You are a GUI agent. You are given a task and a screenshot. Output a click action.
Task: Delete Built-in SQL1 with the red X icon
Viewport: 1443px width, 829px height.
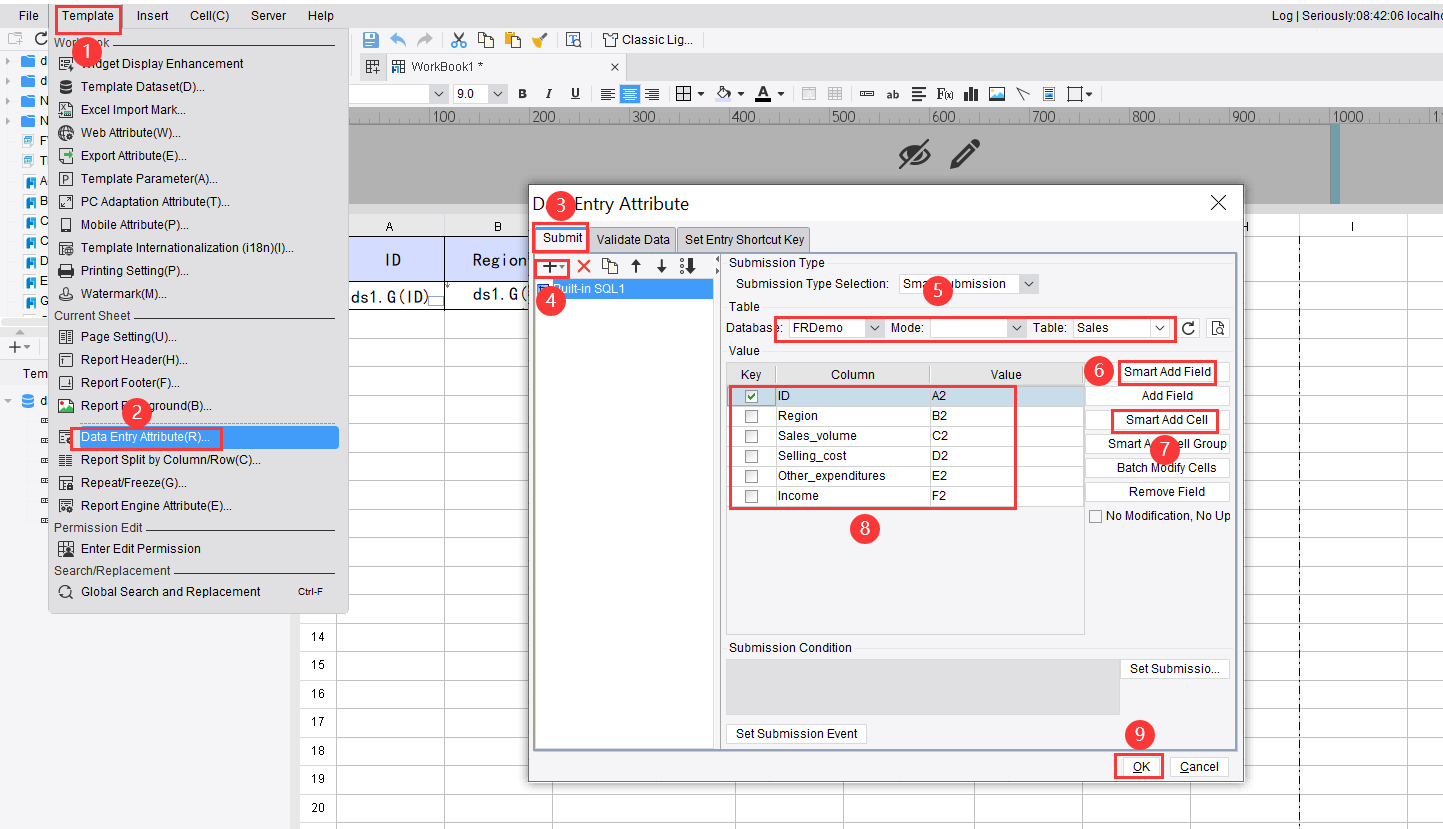(584, 267)
